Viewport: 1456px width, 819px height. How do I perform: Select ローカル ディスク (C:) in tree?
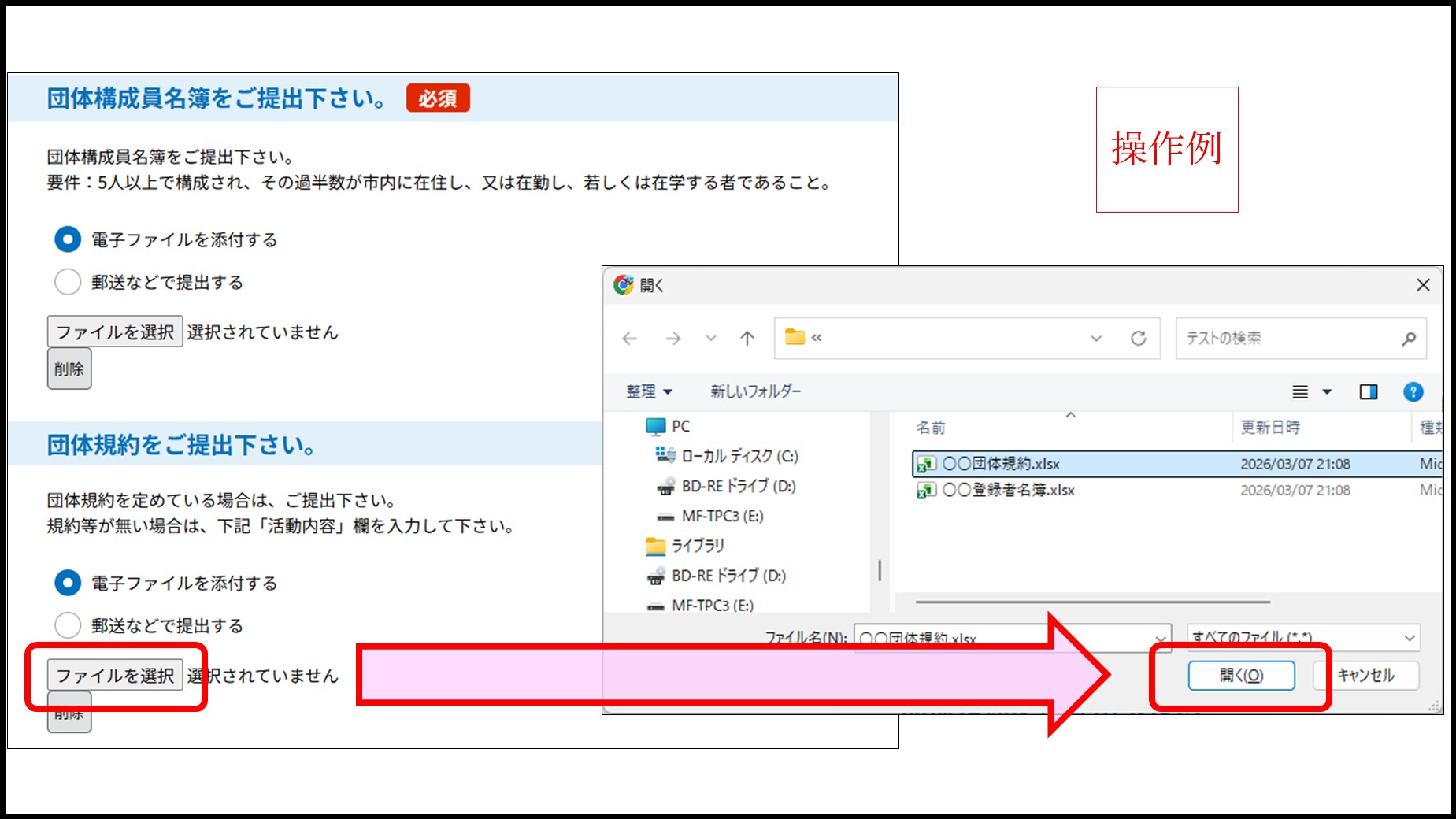click(739, 456)
